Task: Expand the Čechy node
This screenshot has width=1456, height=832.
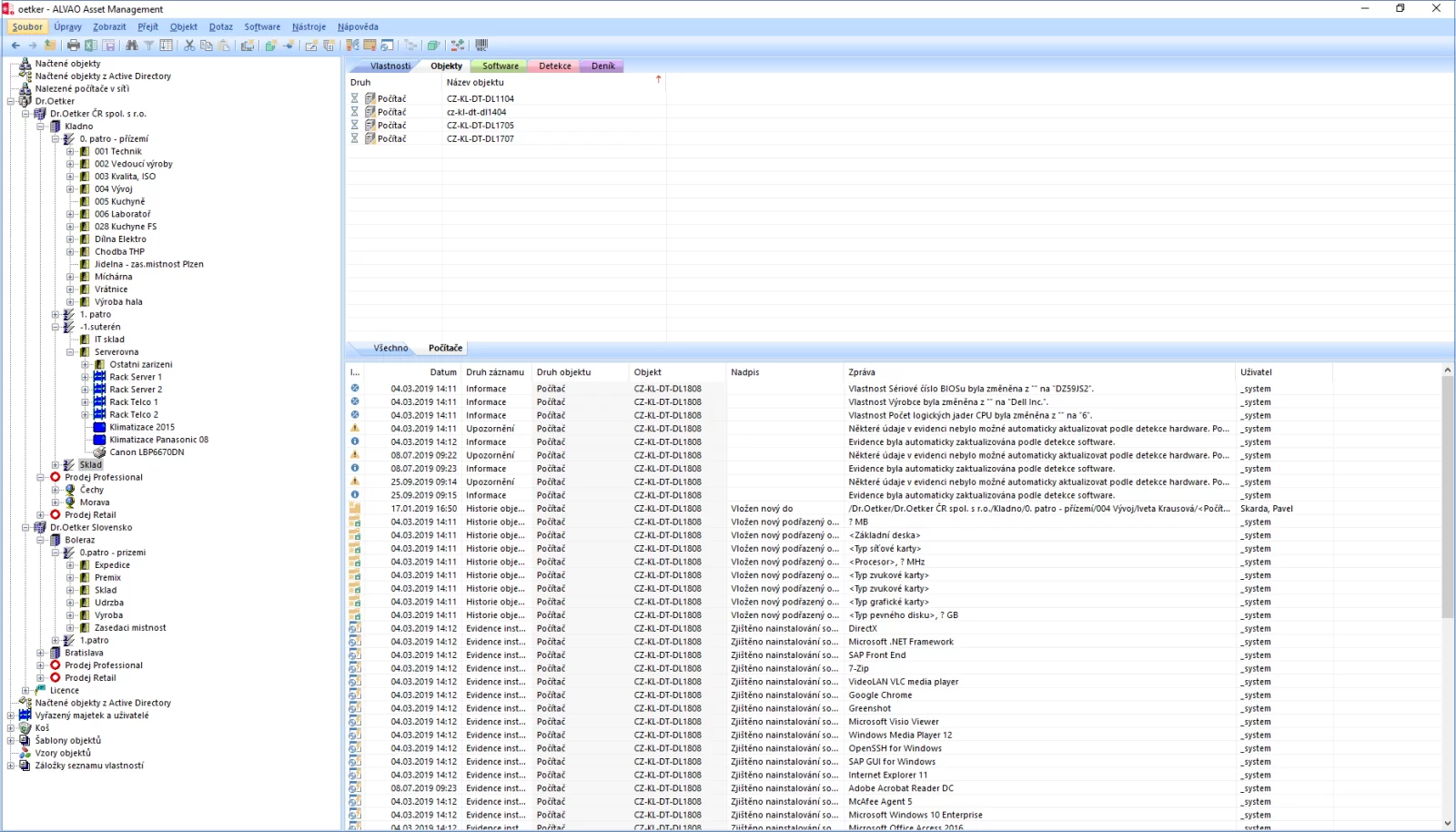Action: [x=55, y=490]
